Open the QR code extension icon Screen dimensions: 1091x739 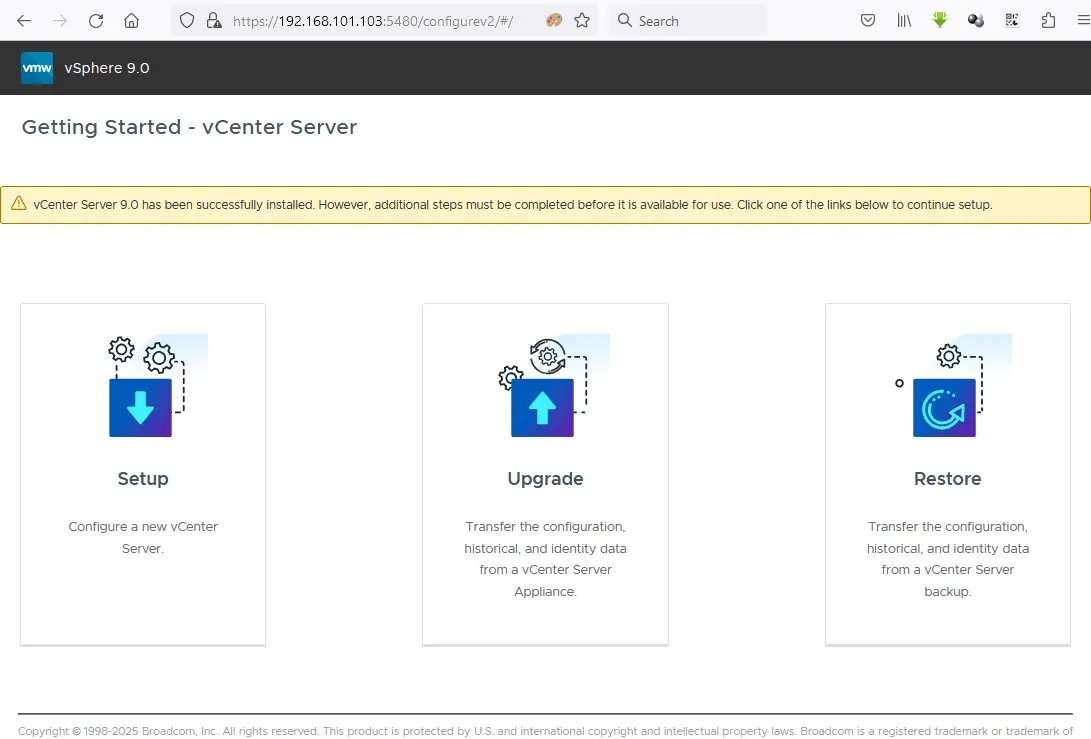[x=1011, y=20]
